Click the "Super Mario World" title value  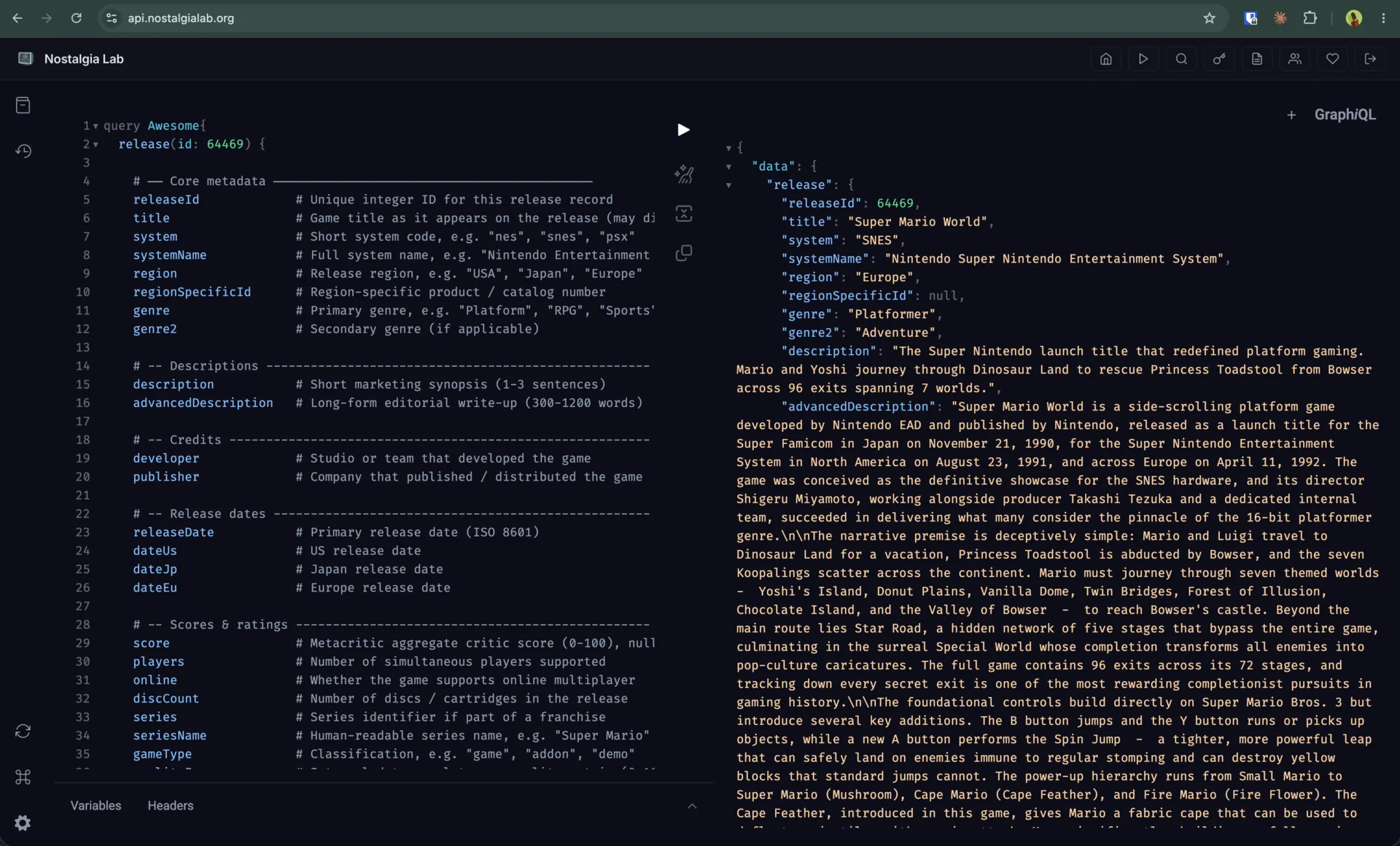tap(917, 222)
